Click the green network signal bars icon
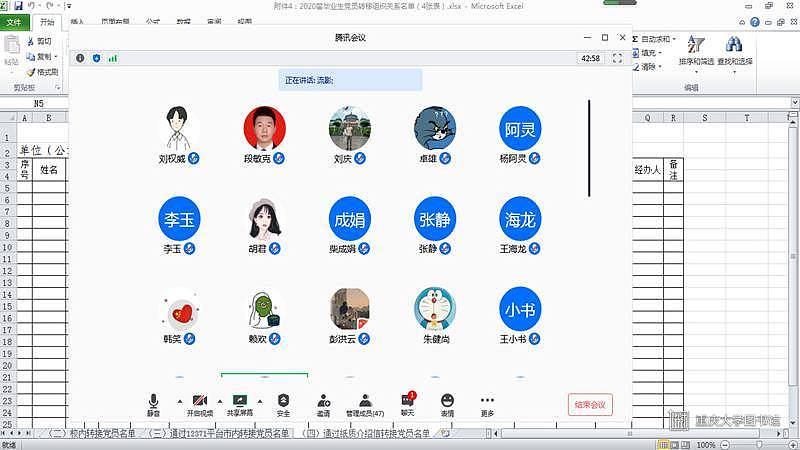Screen dimensions: 800x450 point(113,58)
